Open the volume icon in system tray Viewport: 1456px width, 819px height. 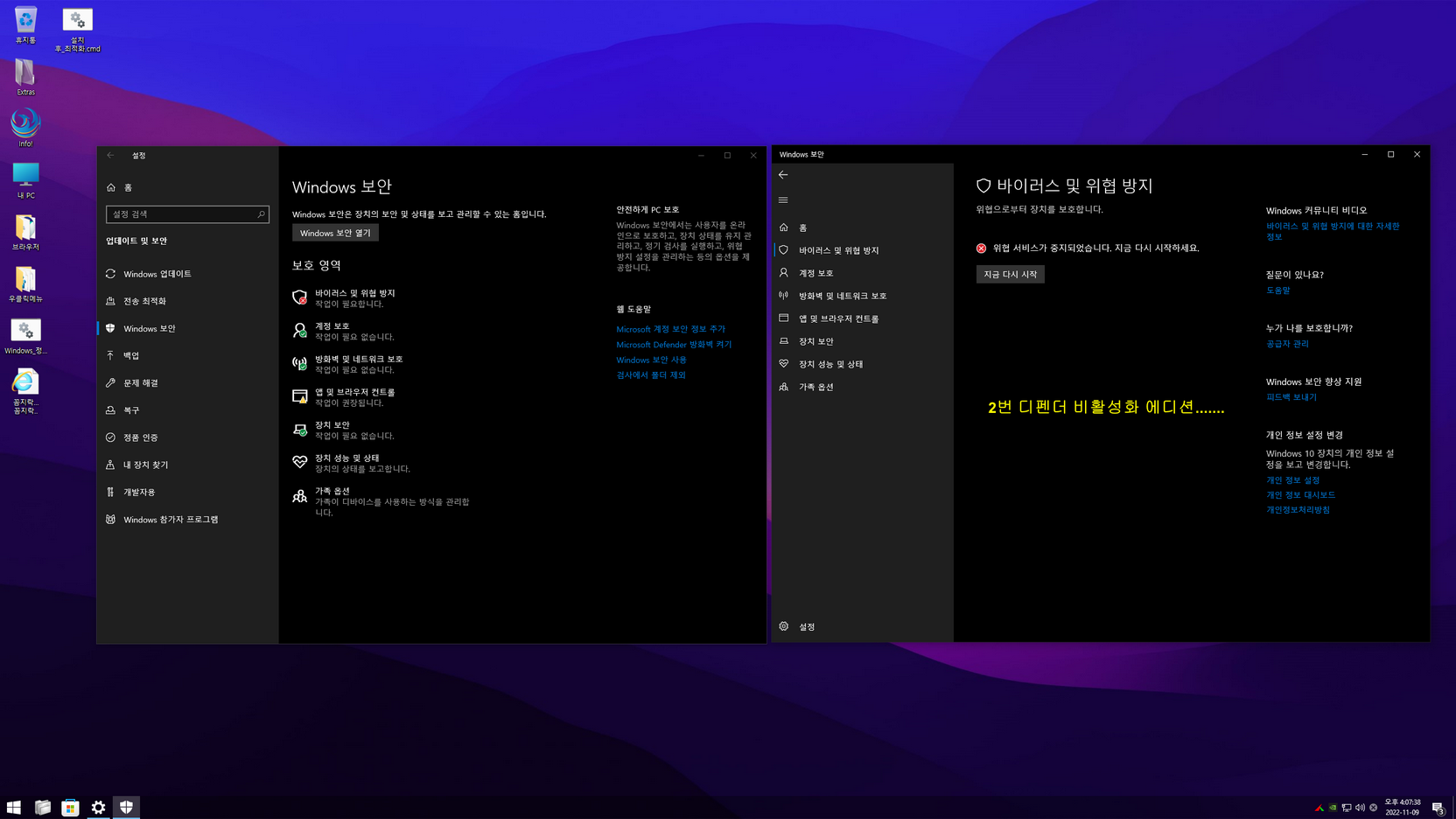coord(1360,808)
